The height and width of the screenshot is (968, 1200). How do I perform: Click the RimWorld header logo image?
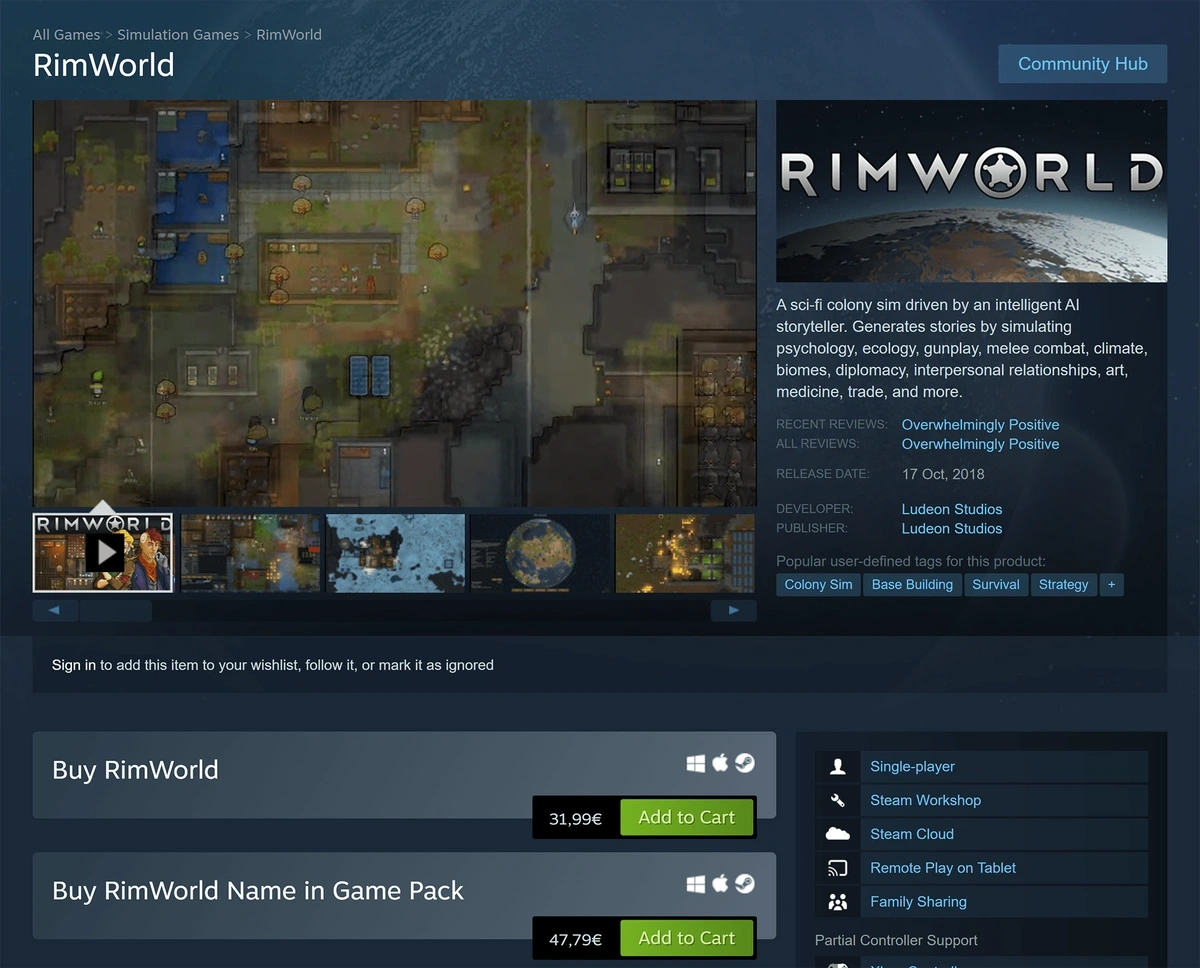971,191
